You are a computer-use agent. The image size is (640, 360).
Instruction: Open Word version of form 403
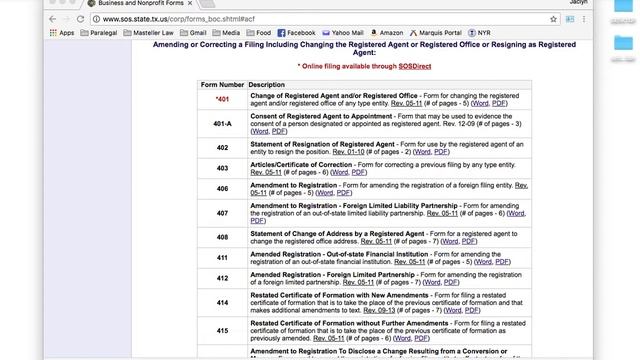coord(340,172)
